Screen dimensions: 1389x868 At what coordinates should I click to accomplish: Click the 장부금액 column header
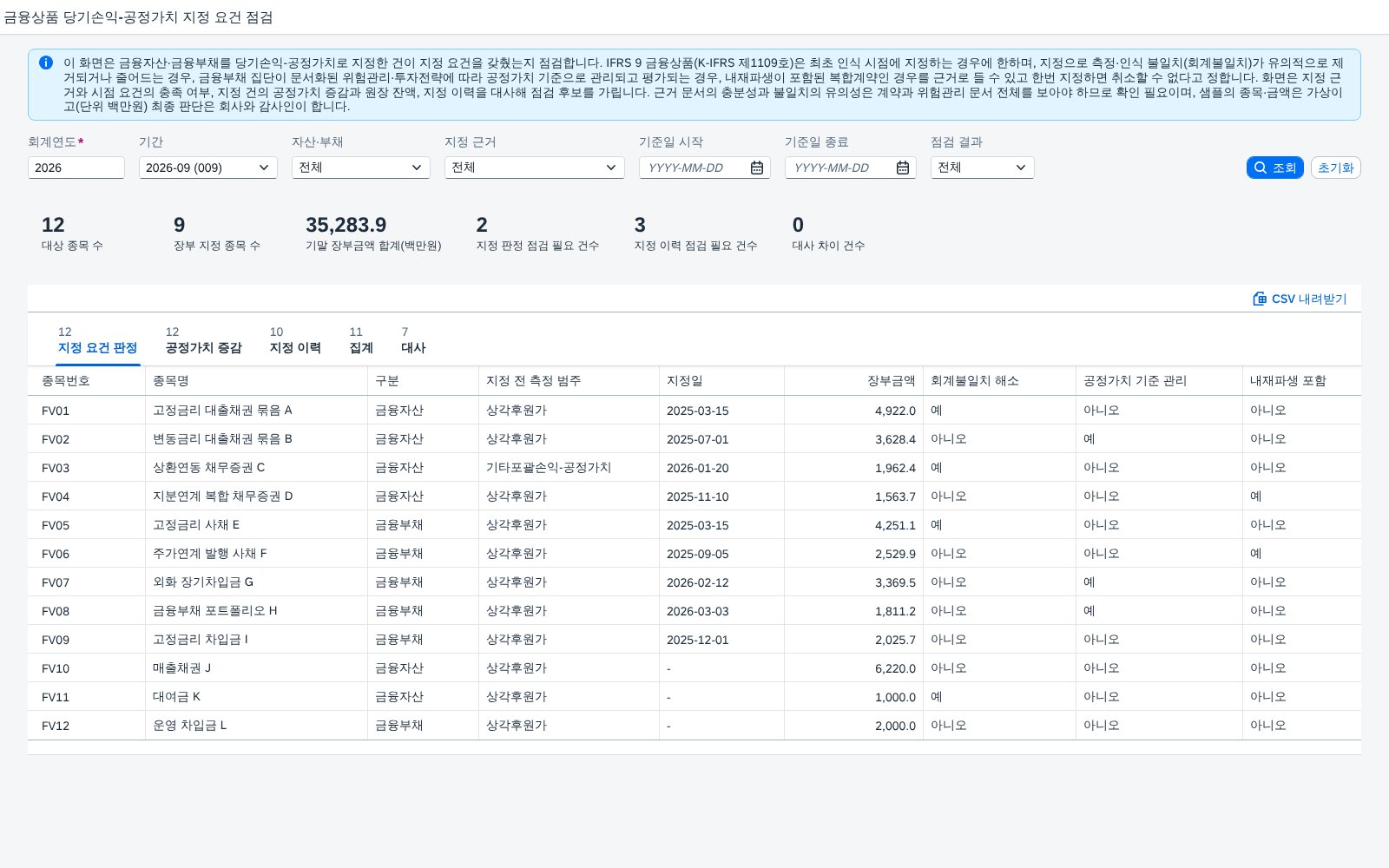tap(854, 381)
